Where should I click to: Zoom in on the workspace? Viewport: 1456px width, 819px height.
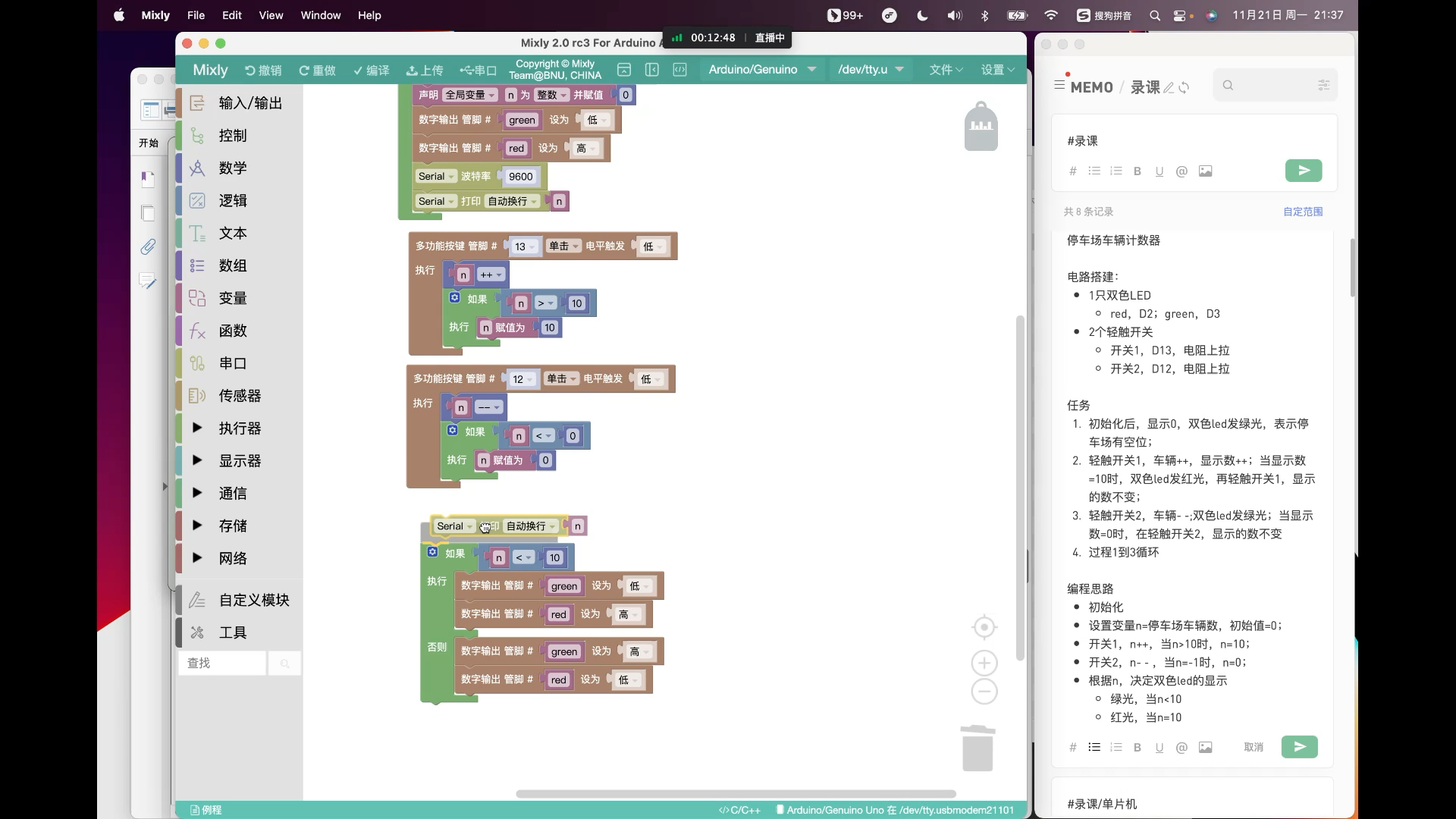pos(984,664)
